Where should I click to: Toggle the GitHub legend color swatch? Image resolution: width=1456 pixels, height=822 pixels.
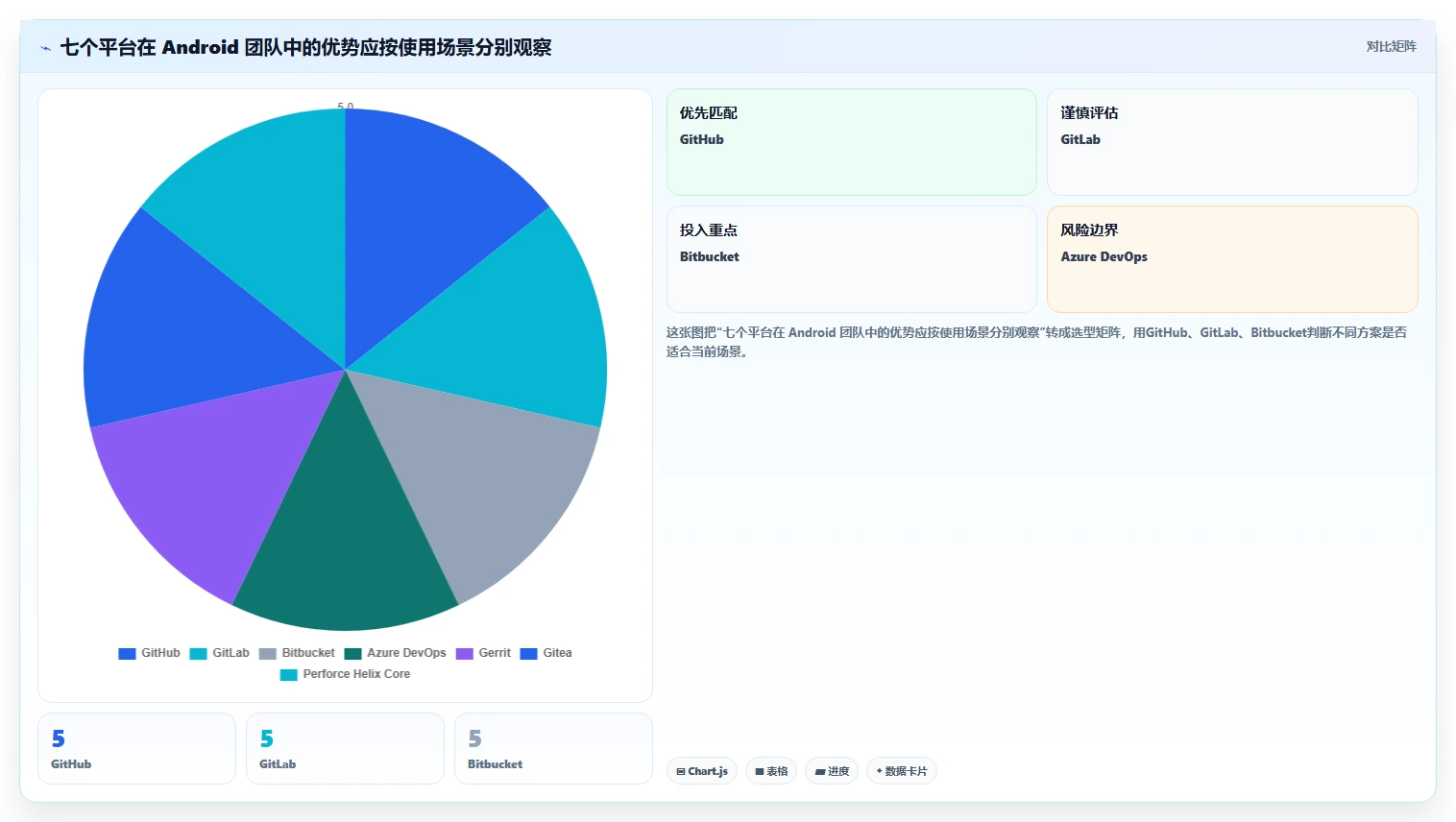point(127,654)
